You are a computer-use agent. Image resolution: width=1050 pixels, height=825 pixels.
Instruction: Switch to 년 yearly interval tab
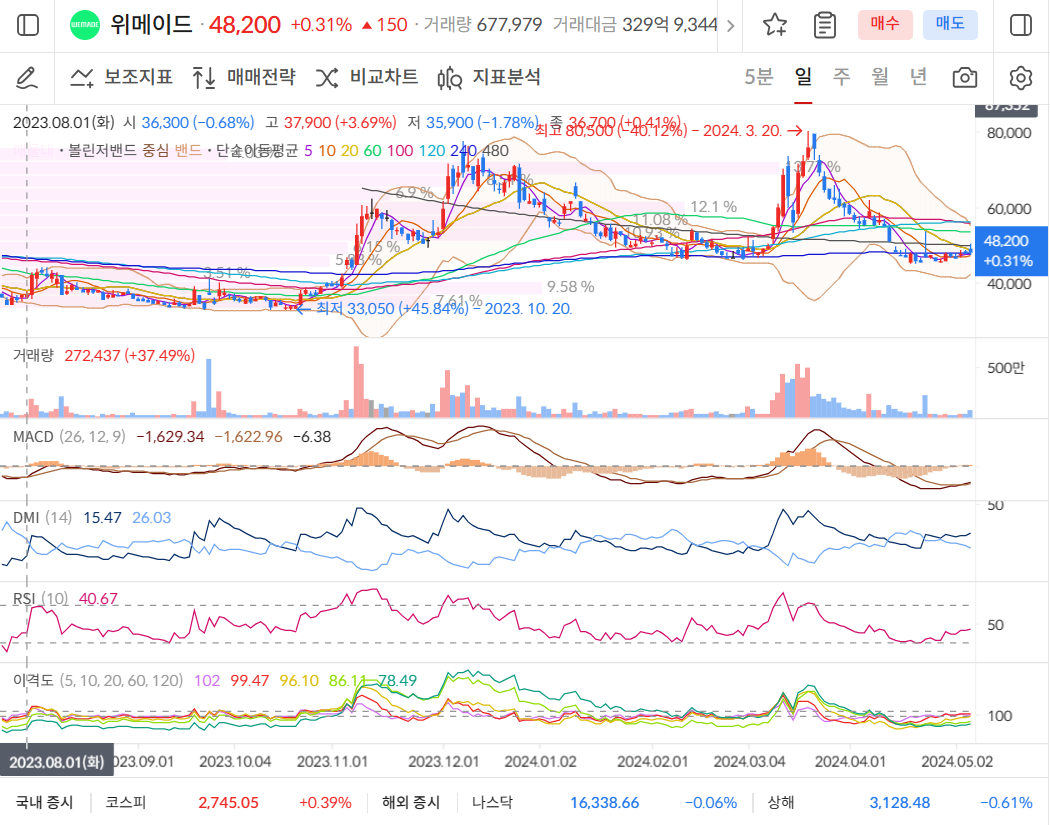(x=918, y=77)
